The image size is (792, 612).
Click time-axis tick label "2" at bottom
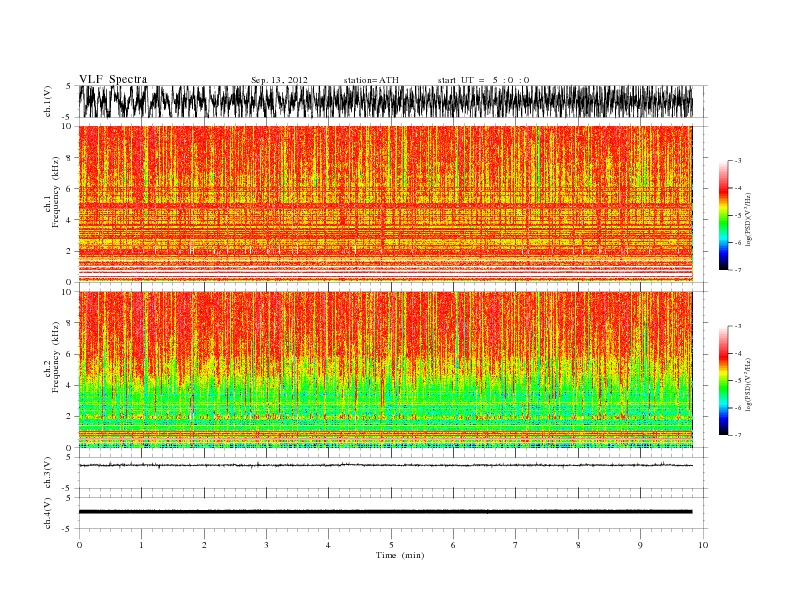tap(204, 545)
